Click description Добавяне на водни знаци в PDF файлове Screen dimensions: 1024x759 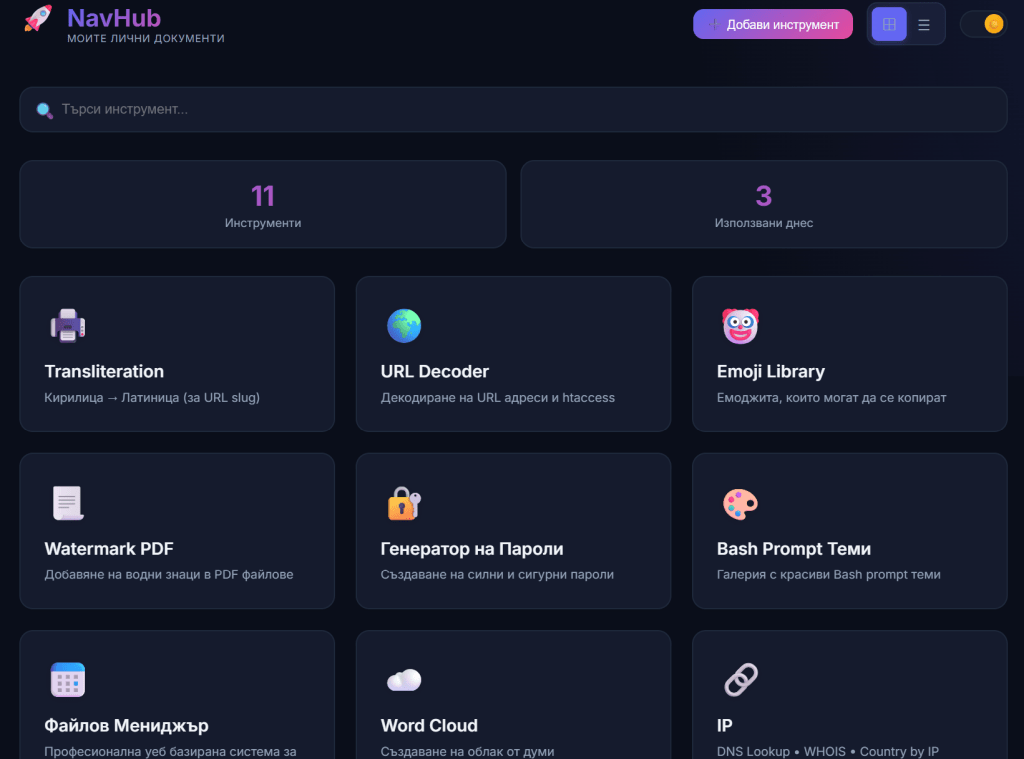[168, 574]
